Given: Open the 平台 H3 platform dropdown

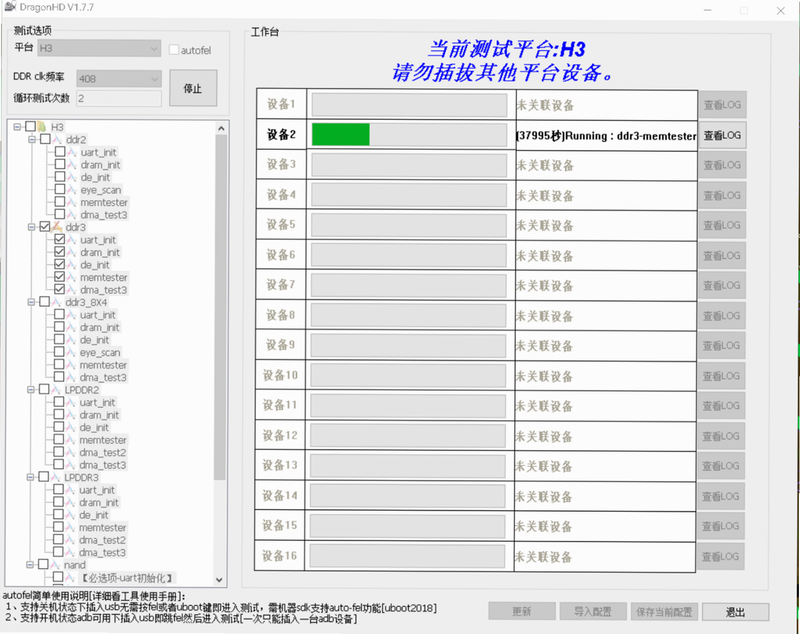Looking at the screenshot, I should pos(99,48).
